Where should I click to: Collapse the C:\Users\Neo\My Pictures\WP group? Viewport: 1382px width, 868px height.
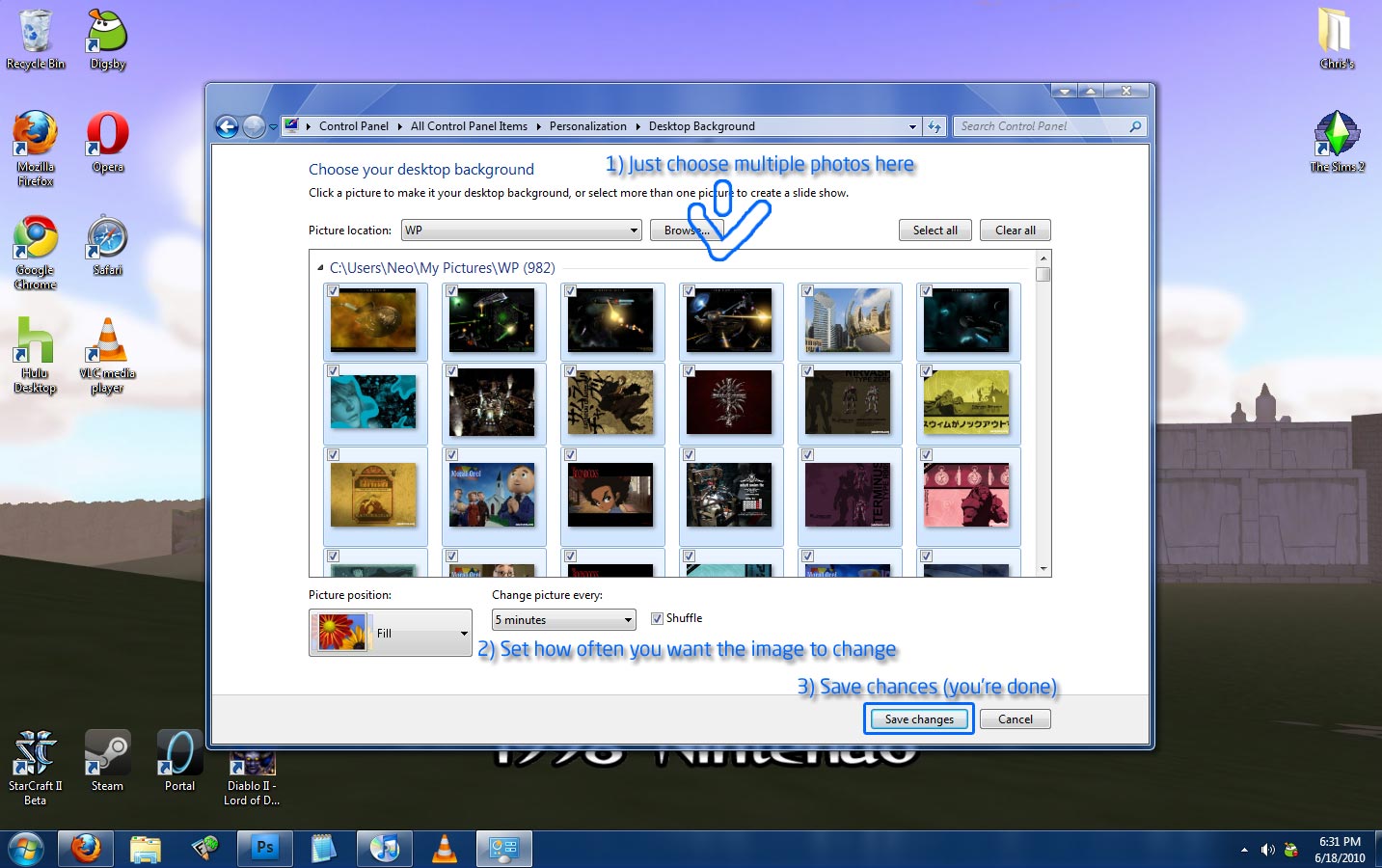(x=320, y=268)
